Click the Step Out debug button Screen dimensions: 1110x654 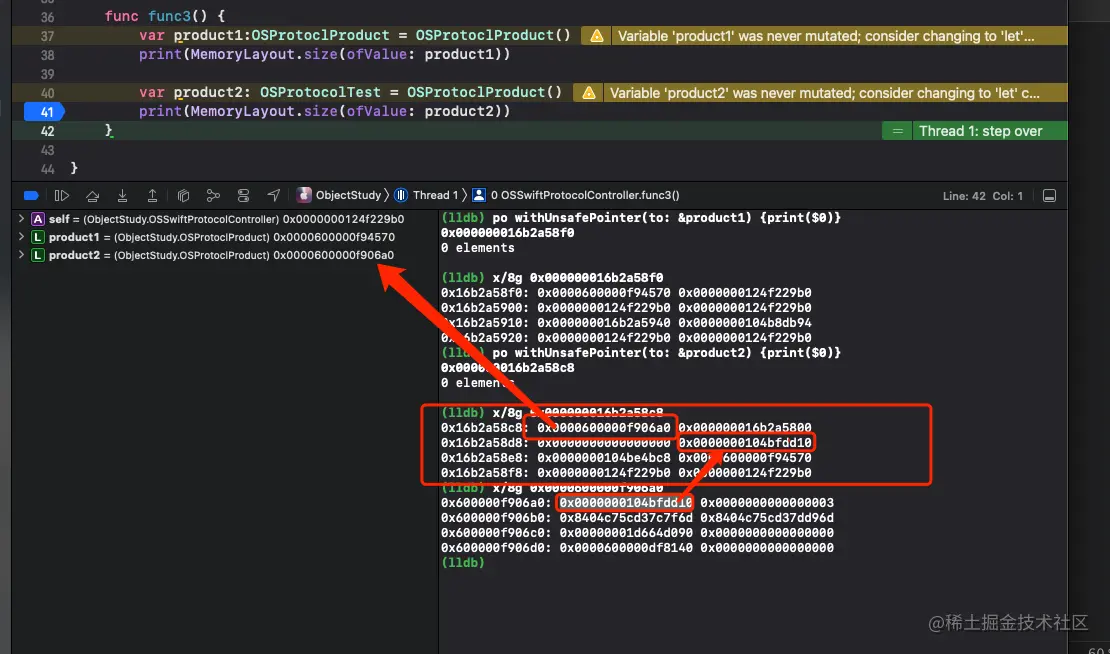(x=152, y=195)
